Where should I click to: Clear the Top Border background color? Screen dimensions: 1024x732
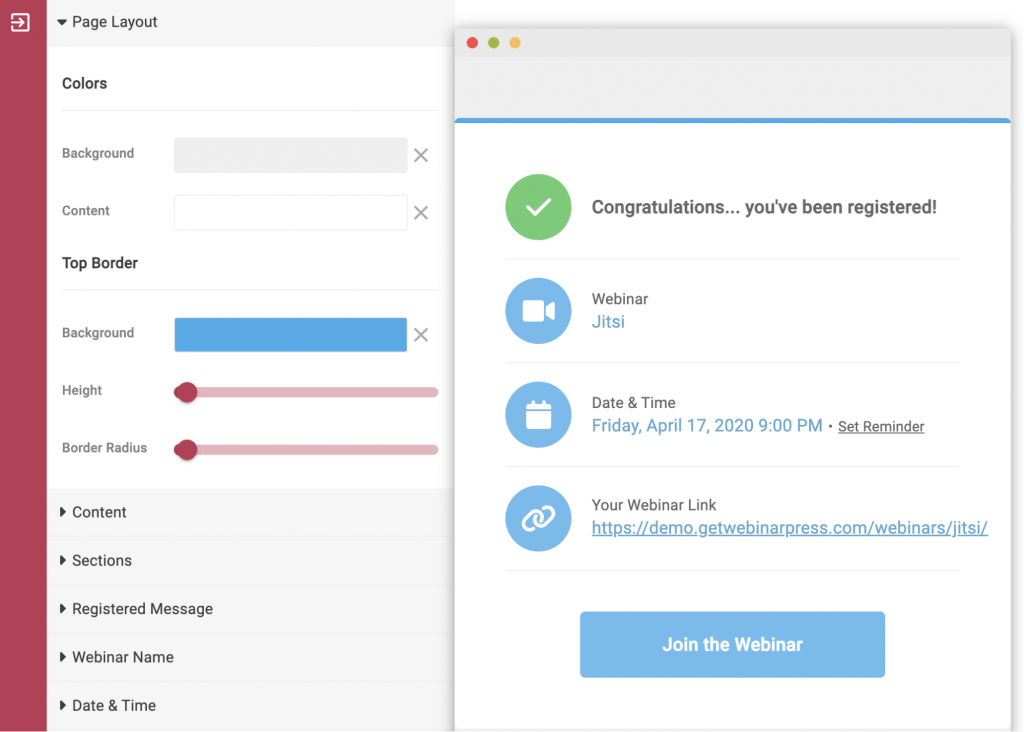point(421,335)
